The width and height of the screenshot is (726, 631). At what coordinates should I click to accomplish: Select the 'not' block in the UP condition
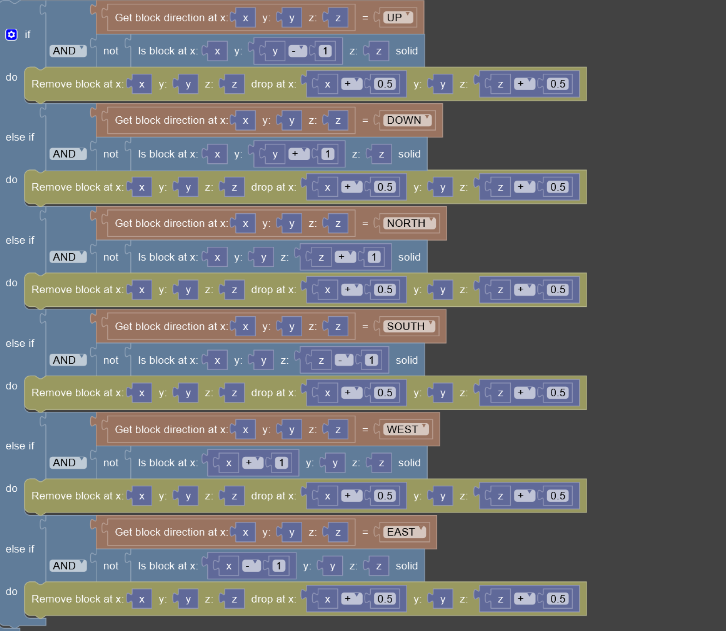(x=111, y=51)
